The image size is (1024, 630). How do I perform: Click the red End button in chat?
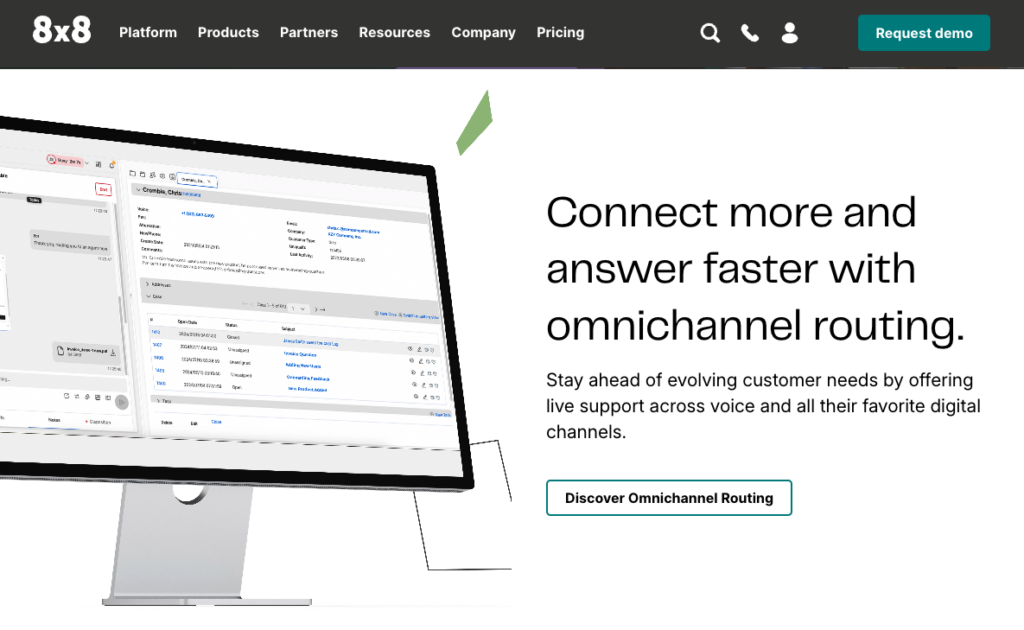103,189
